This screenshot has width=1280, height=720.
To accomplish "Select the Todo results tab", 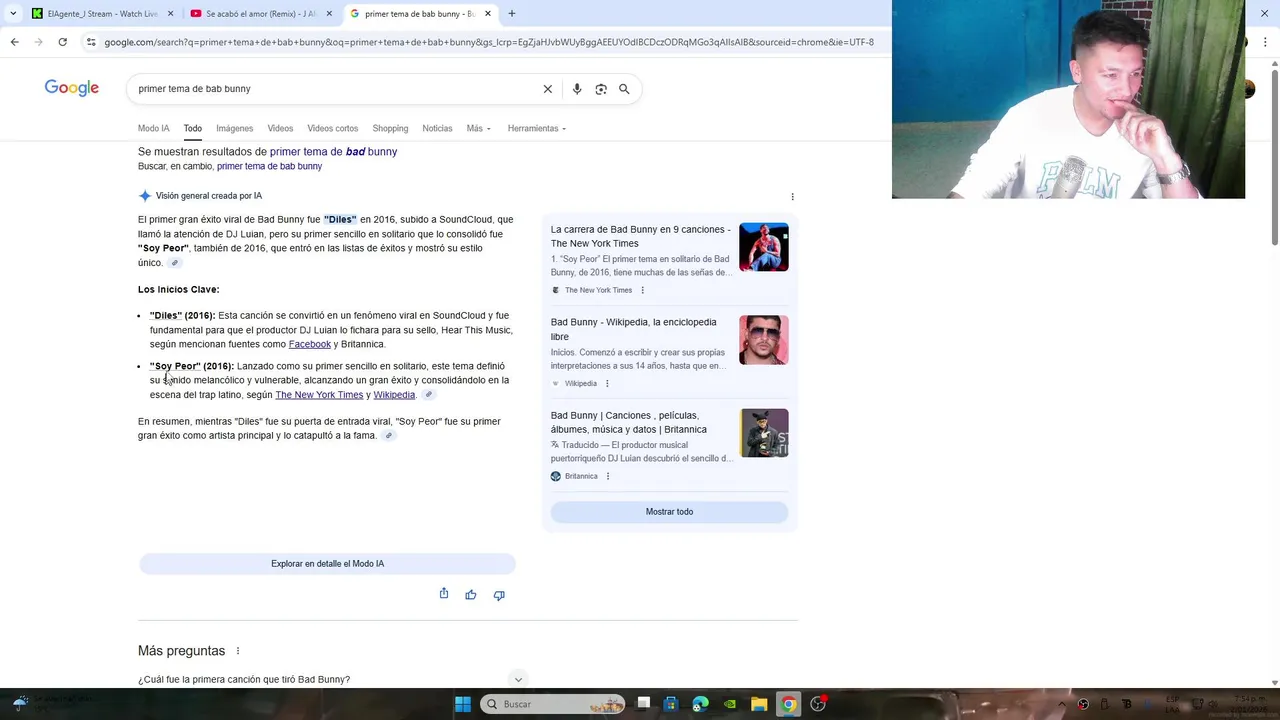I will coord(192,128).
